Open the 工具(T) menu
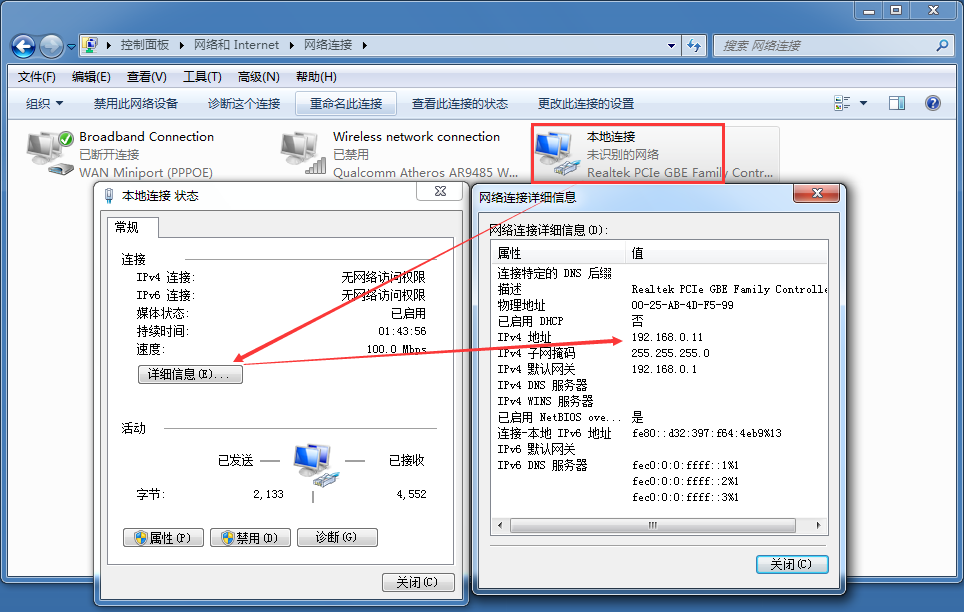964x612 pixels. coord(202,77)
